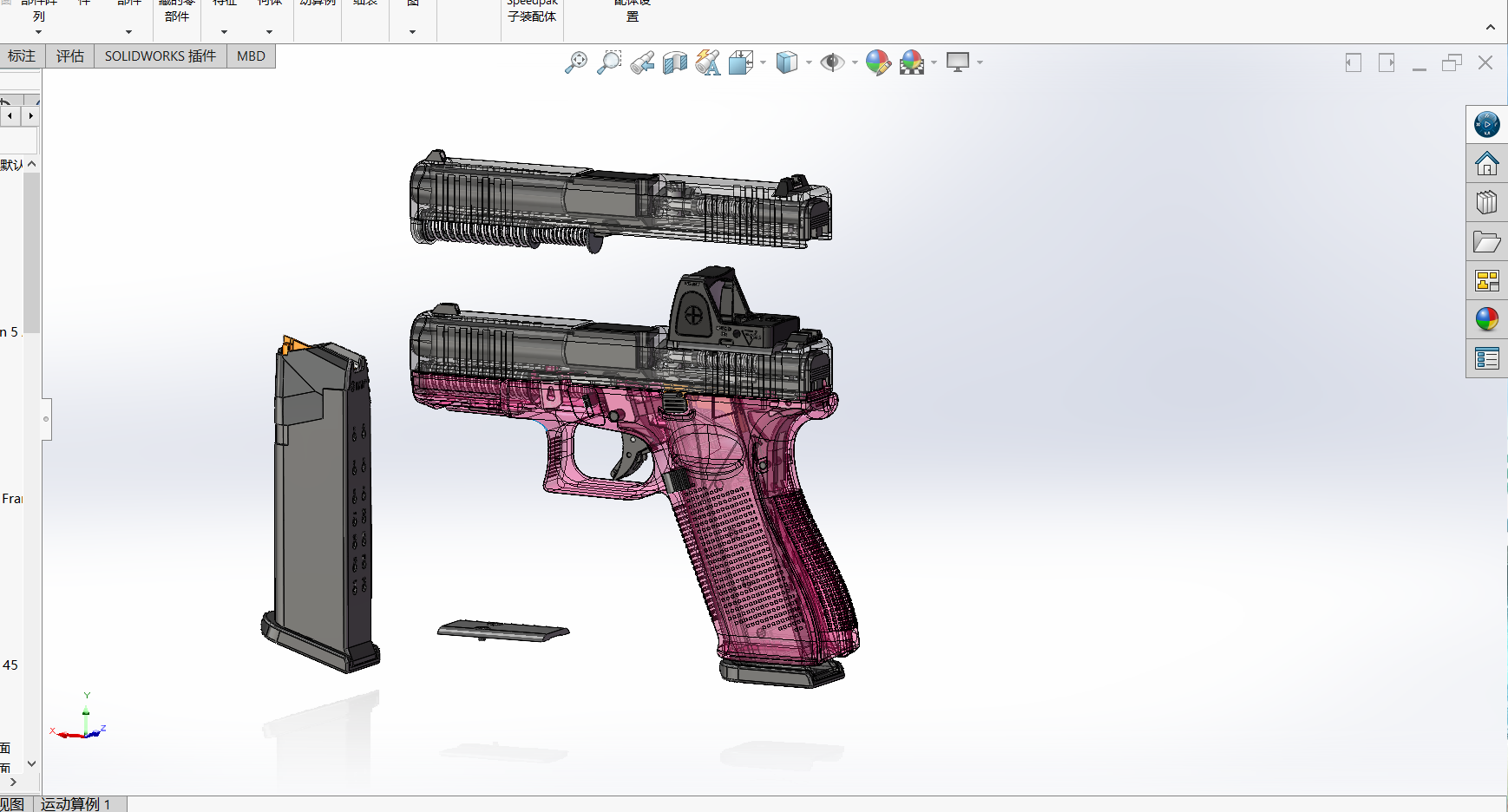Toggle Hide/Show Items eye icon
1508x812 pixels.
coord(832,62)
